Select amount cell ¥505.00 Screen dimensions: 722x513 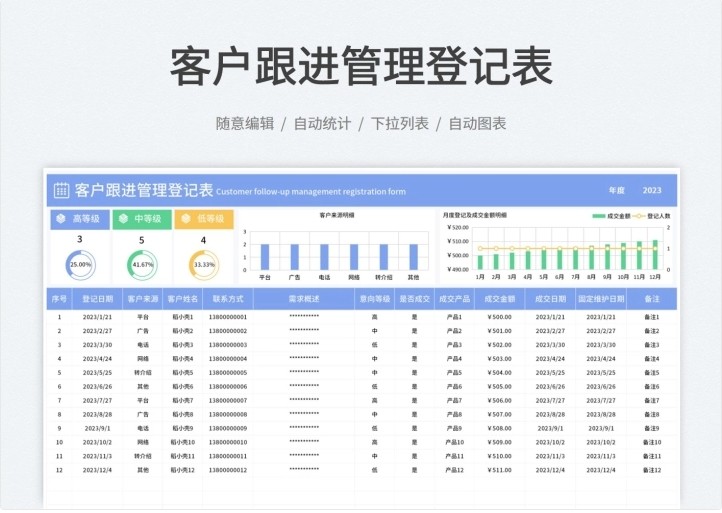pyautogui.click(x=500, y=386)
